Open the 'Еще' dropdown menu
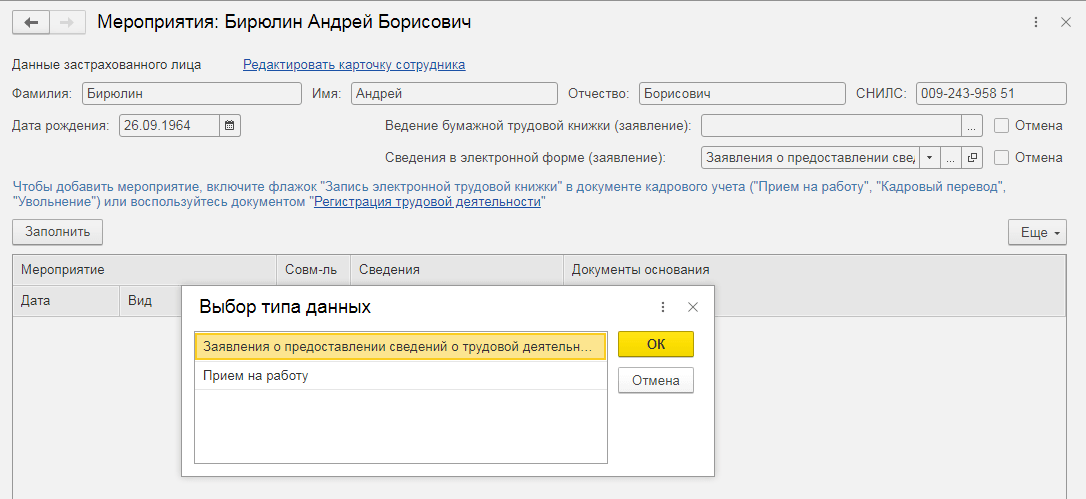This screenshot has width=1086, height=499. pos(1037,232)
